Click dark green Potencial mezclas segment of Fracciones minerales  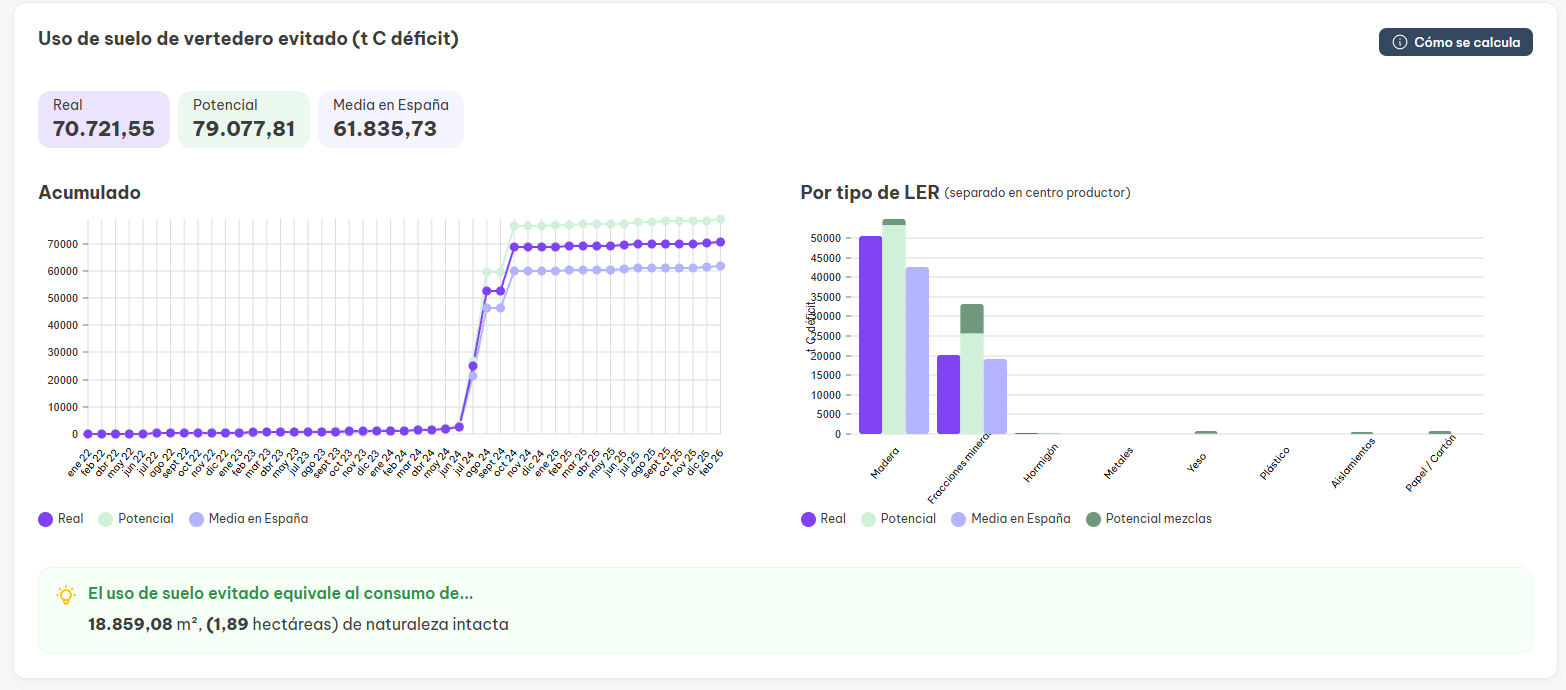click(x=972, y=318)
